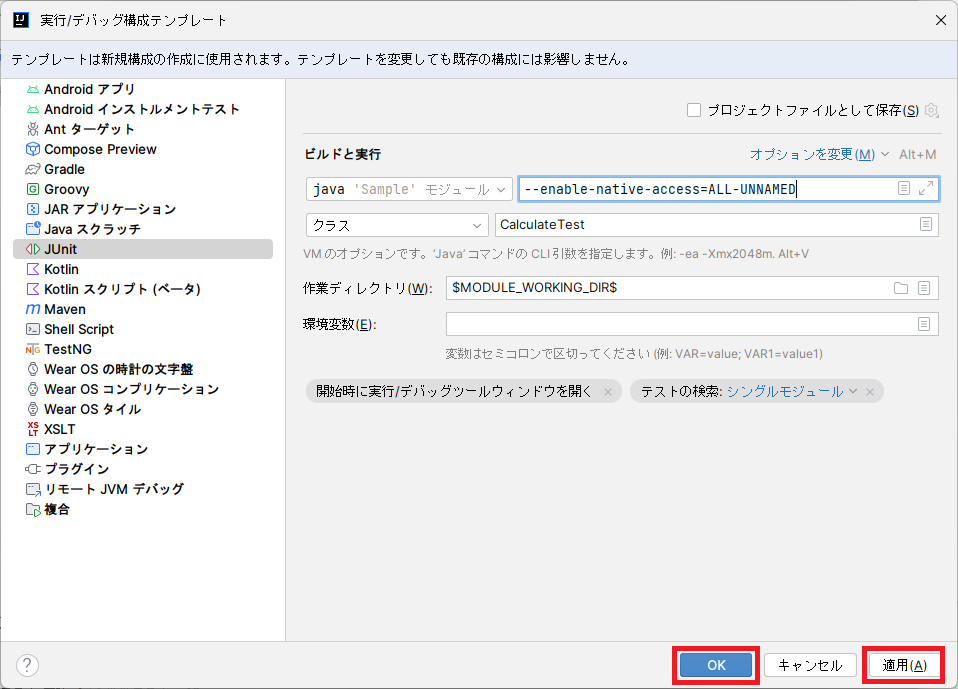Remove 開始時に実行/デバッグツールウィンドウを開く tag

click(x=608, y=392)
